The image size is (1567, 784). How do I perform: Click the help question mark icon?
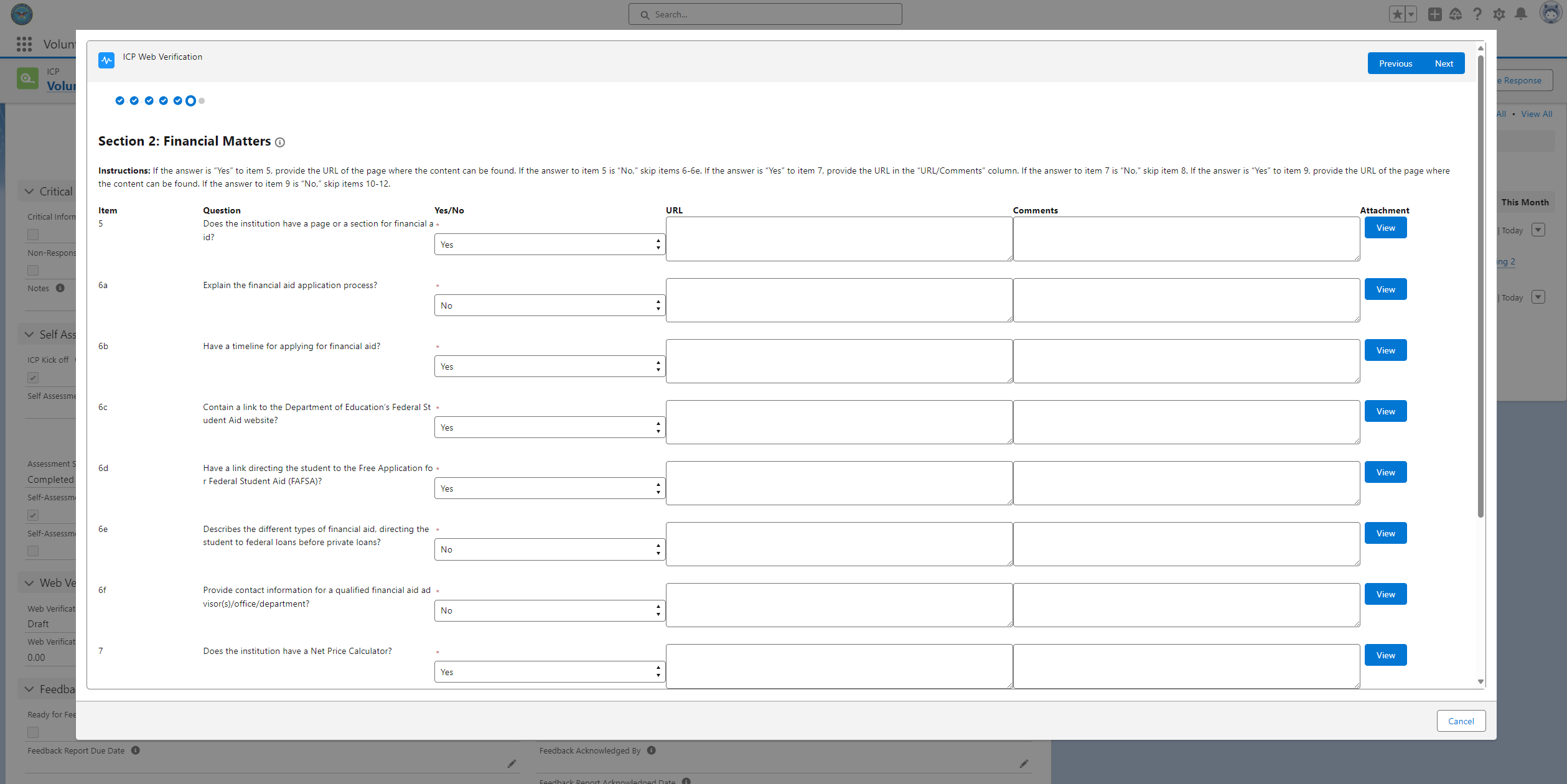pyautogui.click(x=1477, y=14)
